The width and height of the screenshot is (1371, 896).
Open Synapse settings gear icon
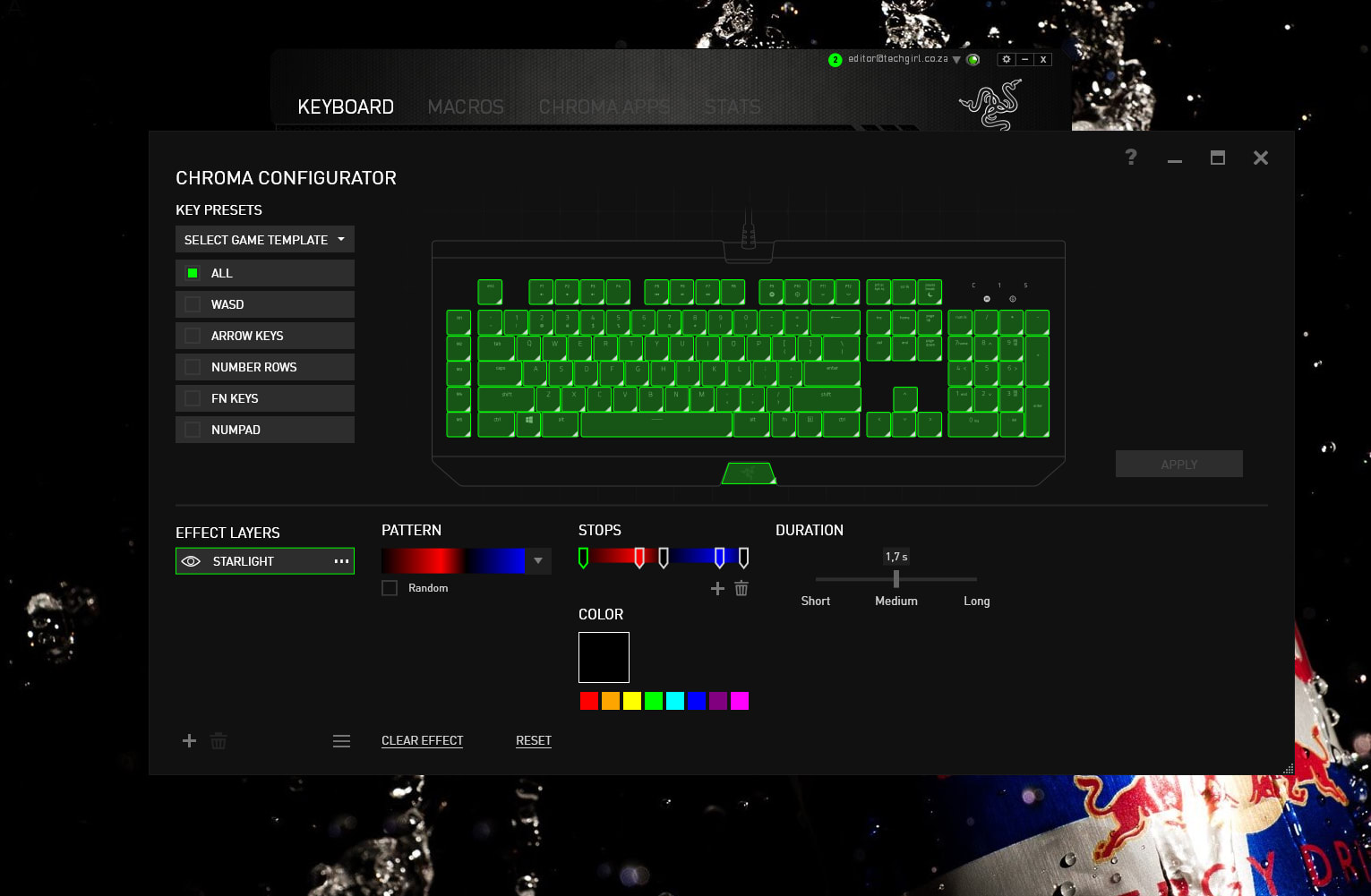1007,60
